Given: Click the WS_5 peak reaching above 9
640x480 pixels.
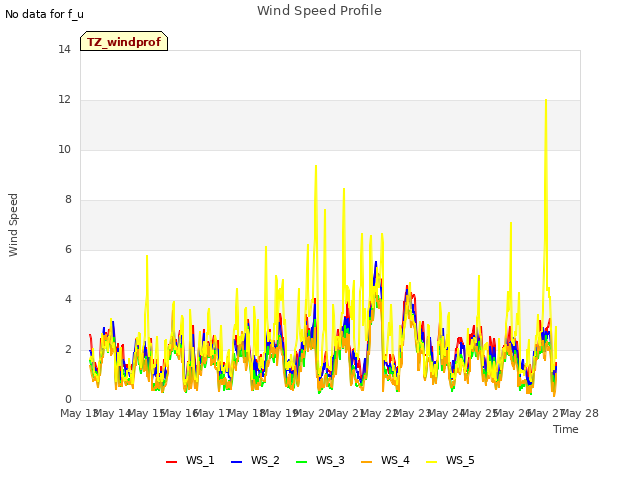Looking at the screenshot, I should tap(316, 166).
